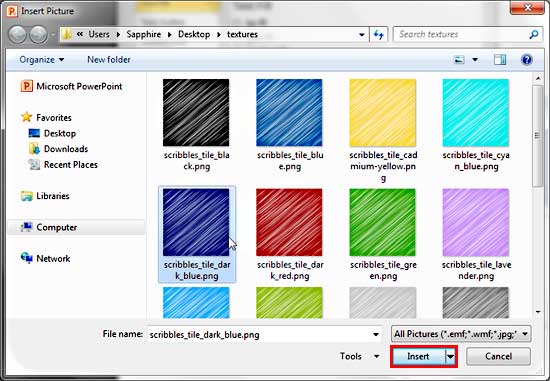The width and height of the screenshot is (550, 381).
Task: Select the green texture thumbnail
Action: pos(383,222)
